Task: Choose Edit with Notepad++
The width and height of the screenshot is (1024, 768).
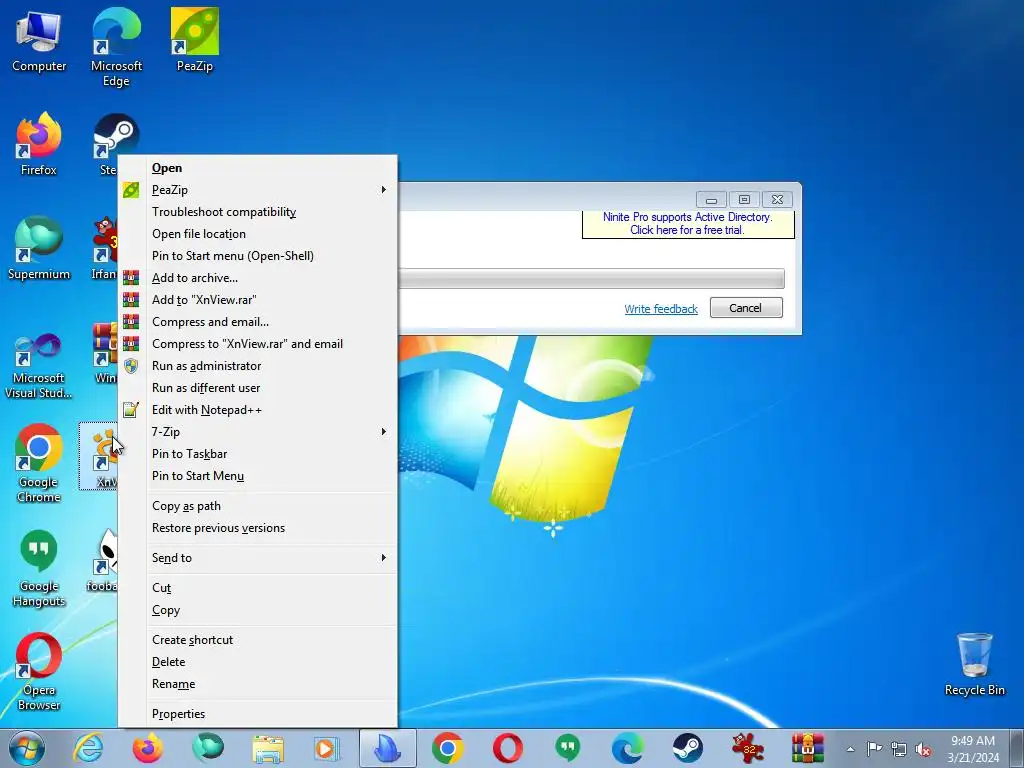Action: tap(258, 409)
